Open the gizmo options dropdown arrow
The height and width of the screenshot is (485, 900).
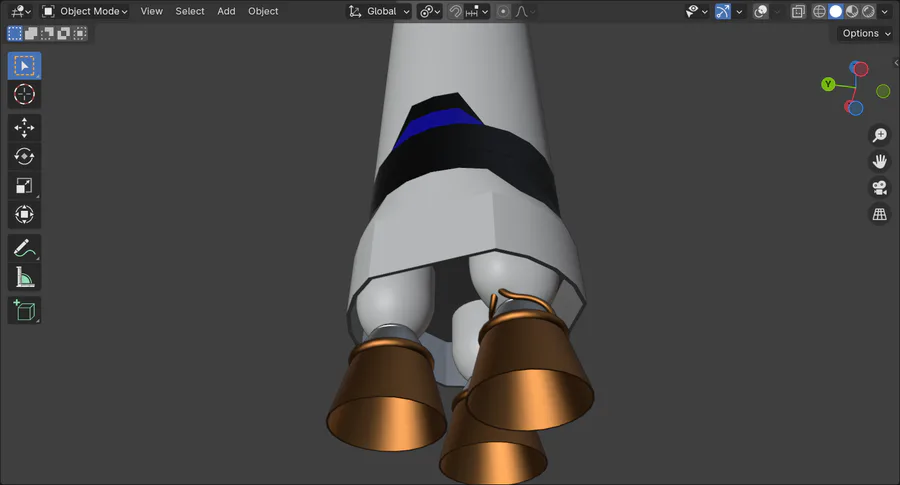coord(739,11)
